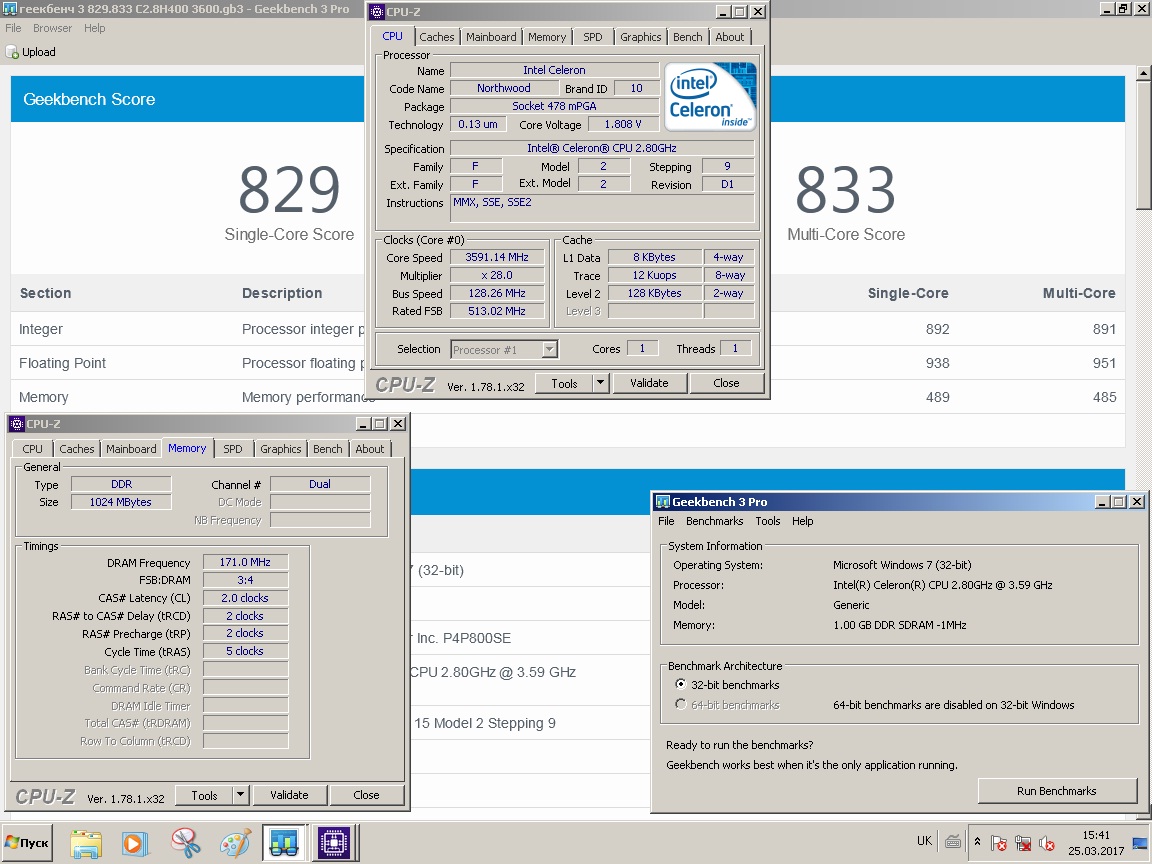Open SPD tab in top CPU-Z window
1152x864 pixels.
coord(592,37)
